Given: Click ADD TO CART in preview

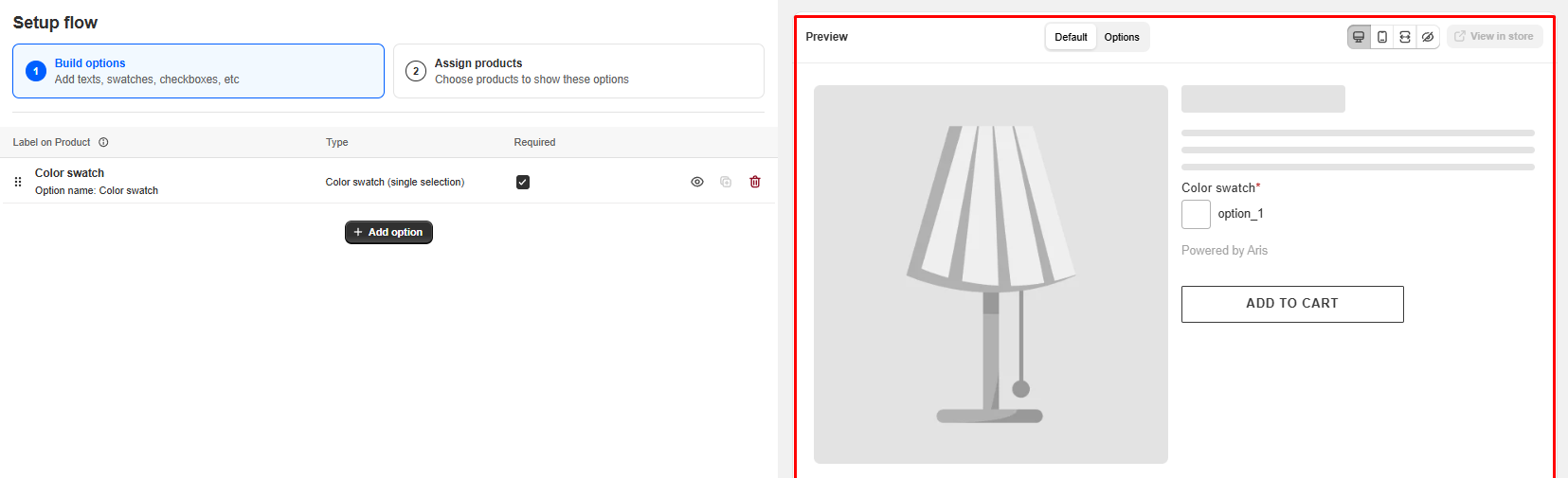Looking at the screenshot, I should point(1292,304).
